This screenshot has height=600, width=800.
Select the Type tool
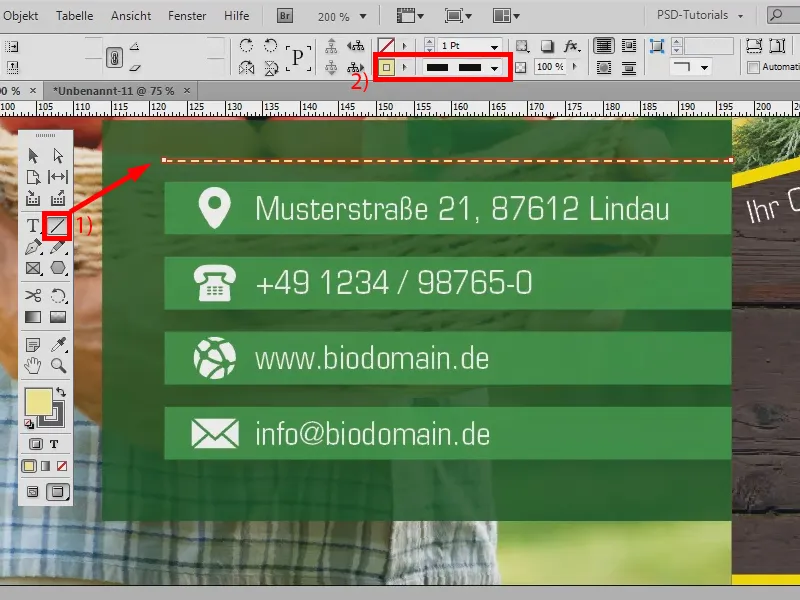pos(33,225)
